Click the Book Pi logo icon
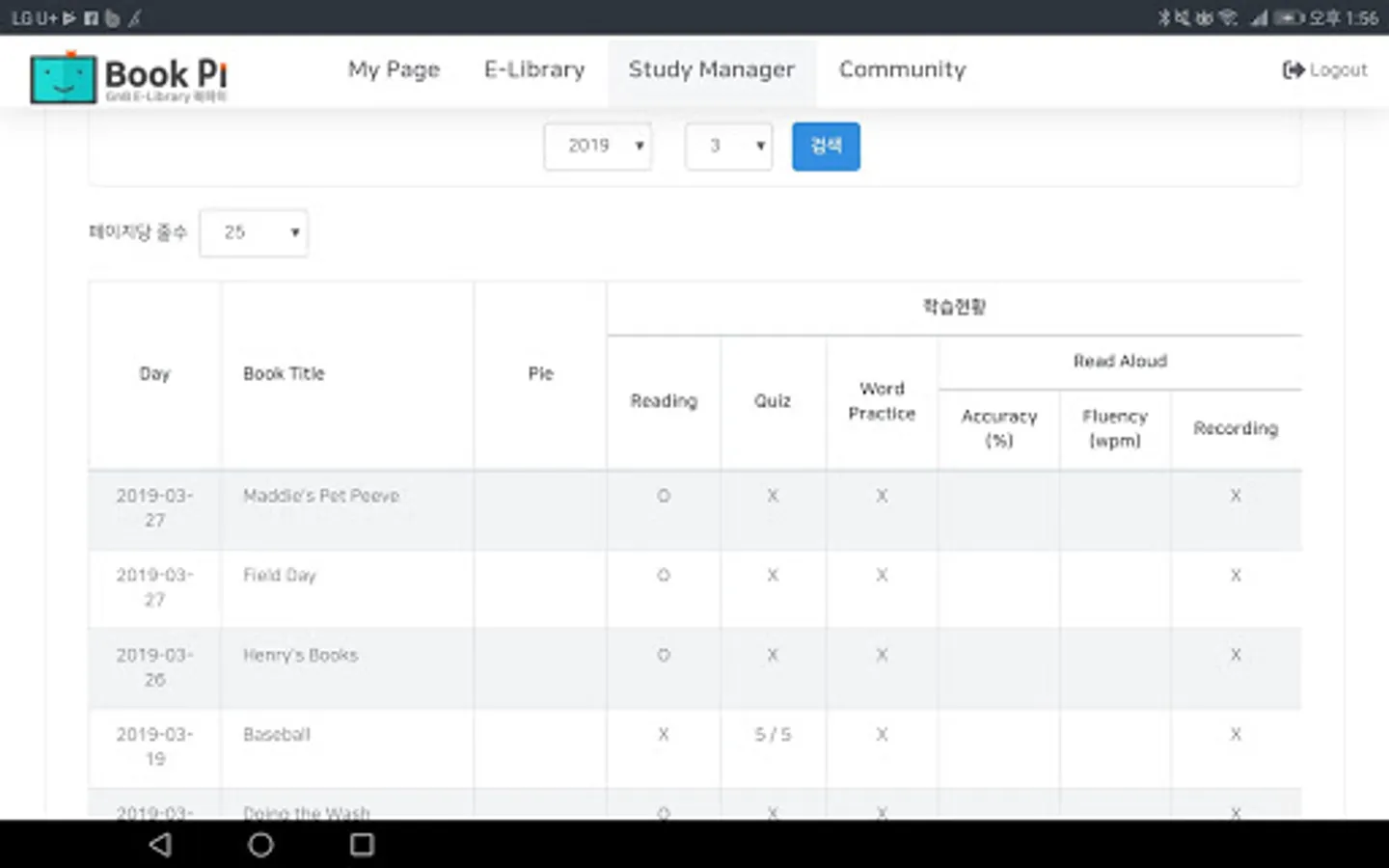Screen dimensions: 1389x868 pyautogui.click(x=64, y=78)
